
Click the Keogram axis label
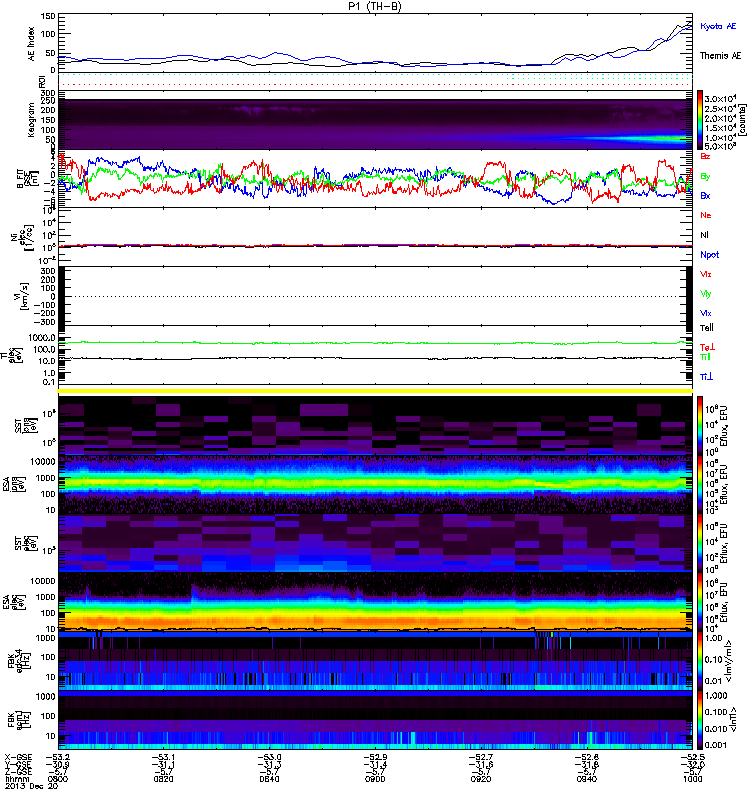(x=31, y=120)
